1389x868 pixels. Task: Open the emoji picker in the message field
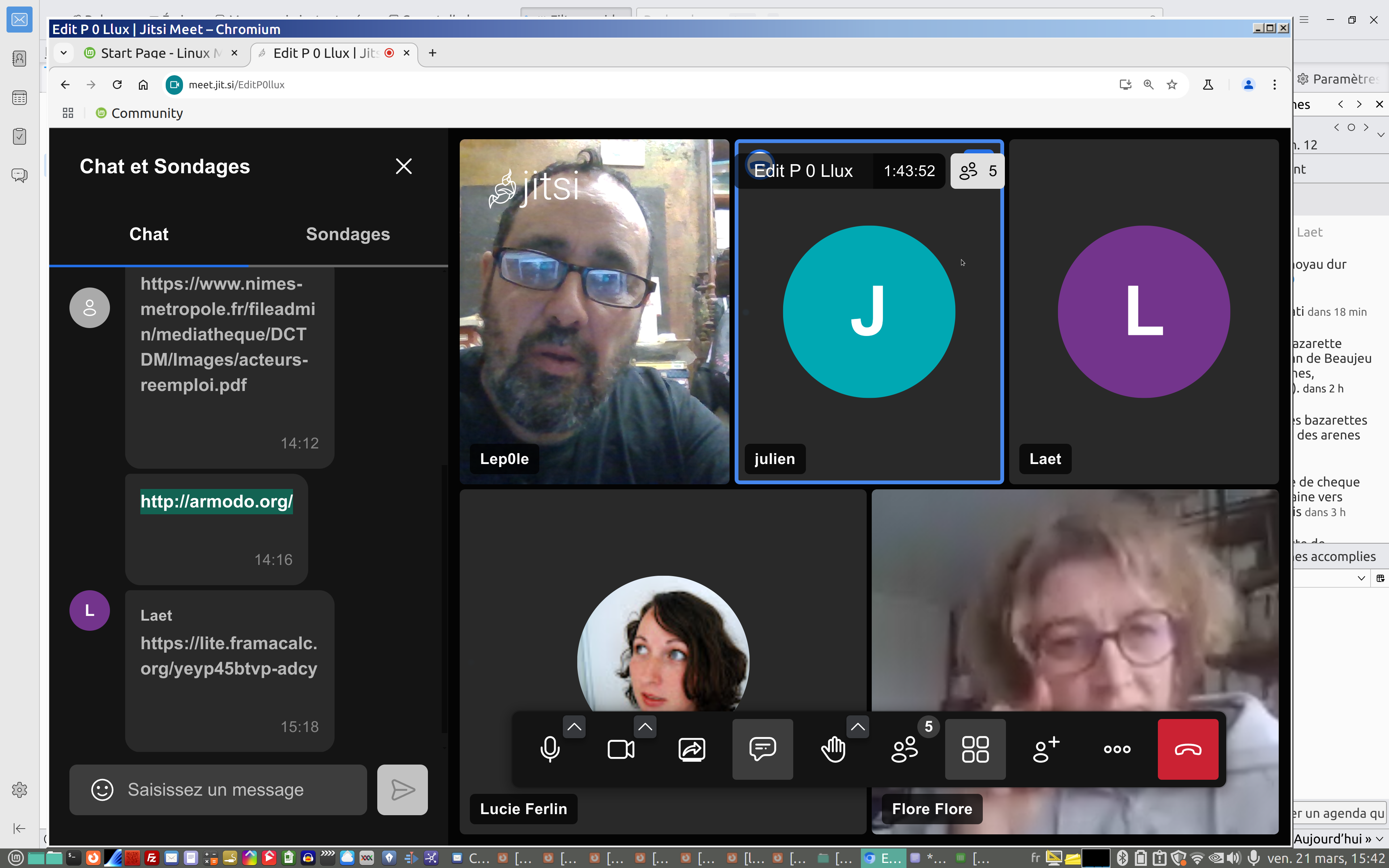tap(102, 790)
